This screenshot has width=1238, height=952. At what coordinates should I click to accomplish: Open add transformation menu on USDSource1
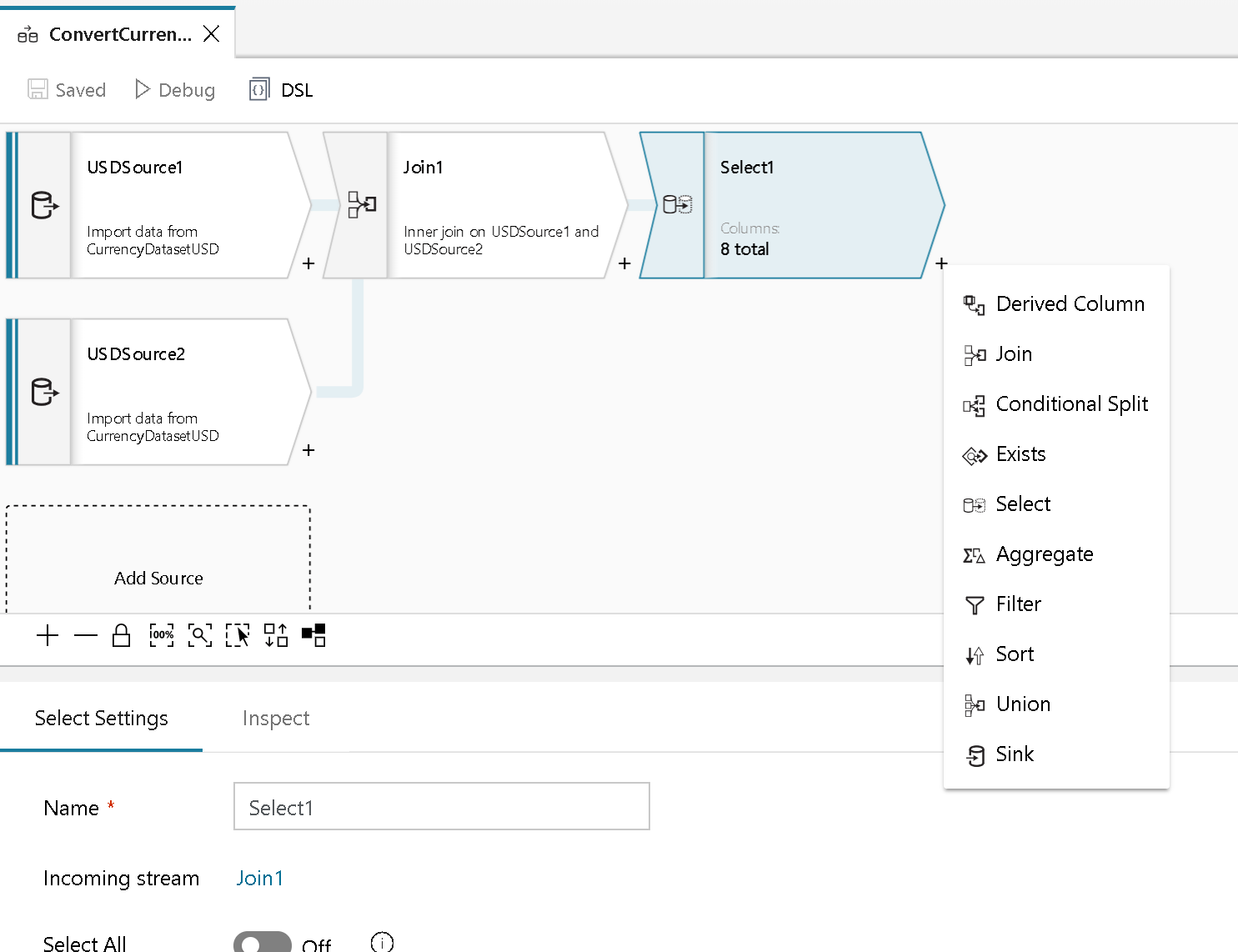[x=308, y=263]
